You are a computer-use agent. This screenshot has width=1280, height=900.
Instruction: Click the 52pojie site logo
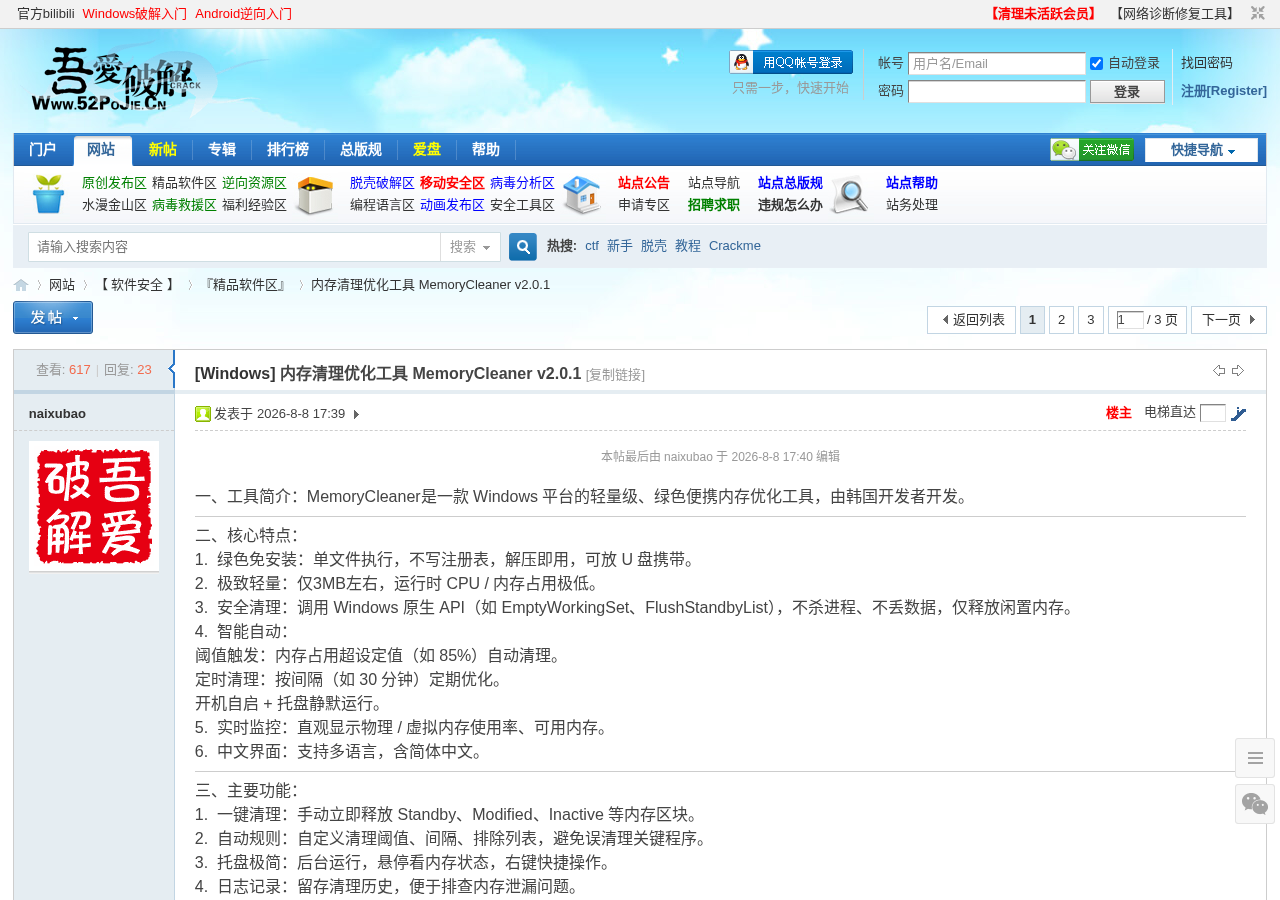click(x=116, y=80)
